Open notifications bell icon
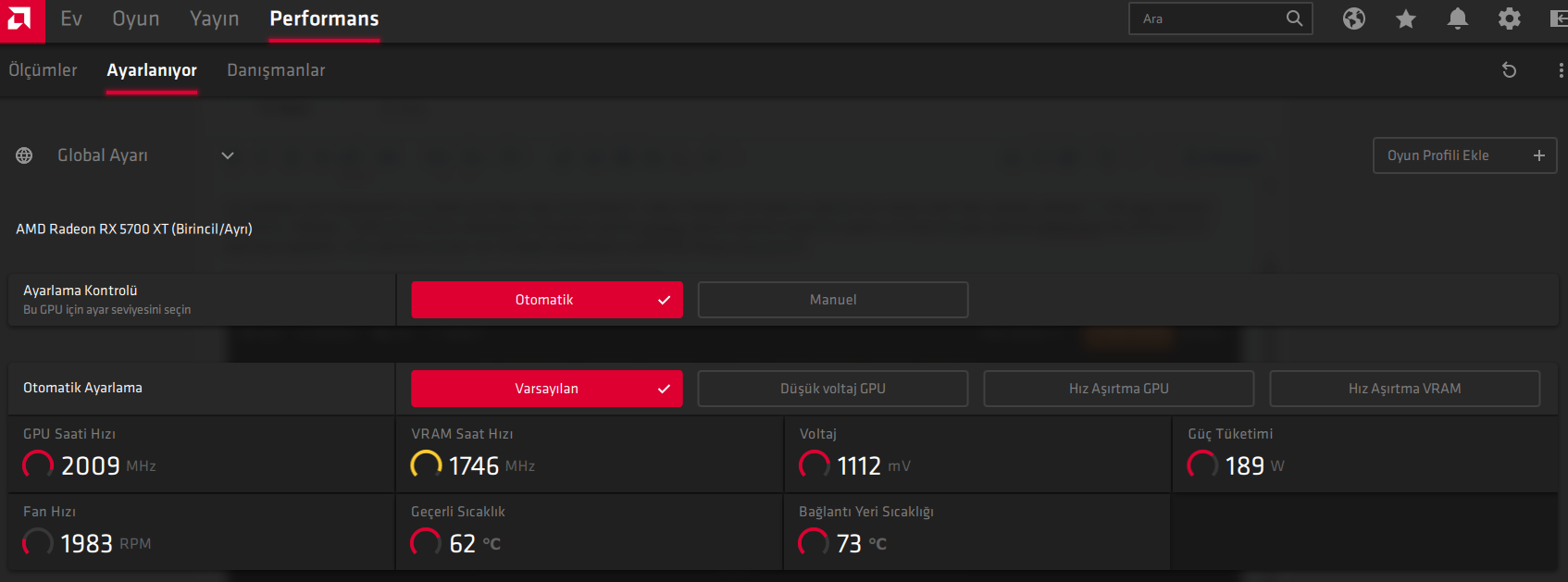1568x582 pixels. tap(1458, 19)
